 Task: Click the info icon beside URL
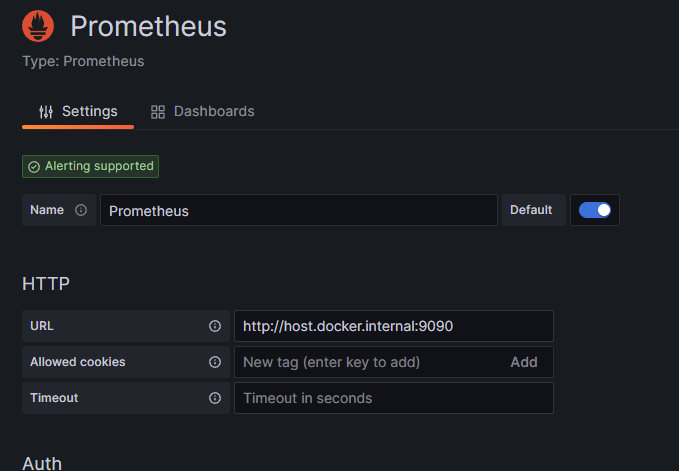point(215,326)
